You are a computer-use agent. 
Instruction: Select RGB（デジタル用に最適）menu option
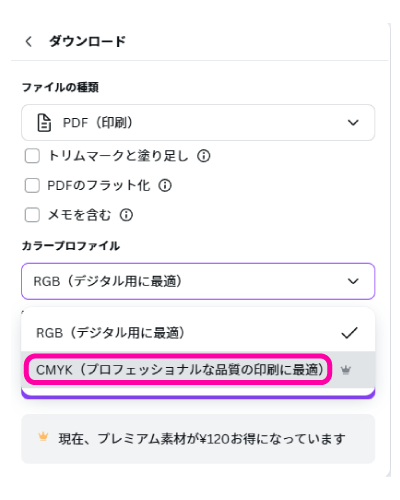pyautogui.click(x=198, y=332)
